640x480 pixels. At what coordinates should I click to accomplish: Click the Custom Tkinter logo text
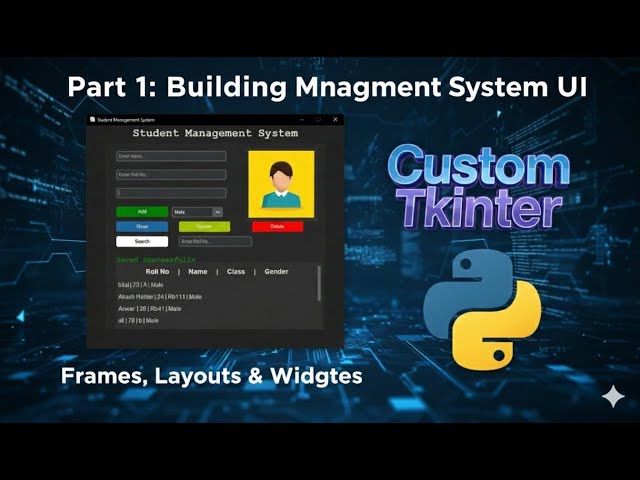pos(478,187)
